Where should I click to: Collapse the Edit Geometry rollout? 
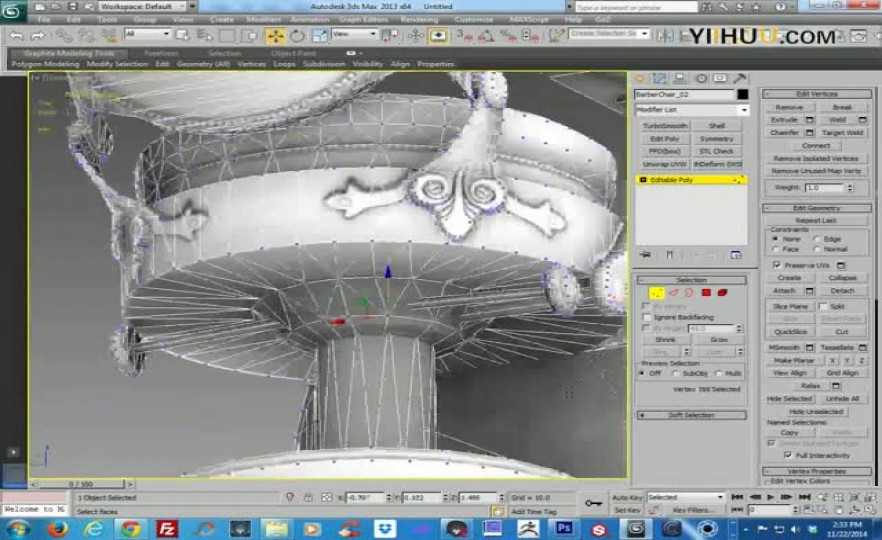pyautogui.click(x=817, y=208)
